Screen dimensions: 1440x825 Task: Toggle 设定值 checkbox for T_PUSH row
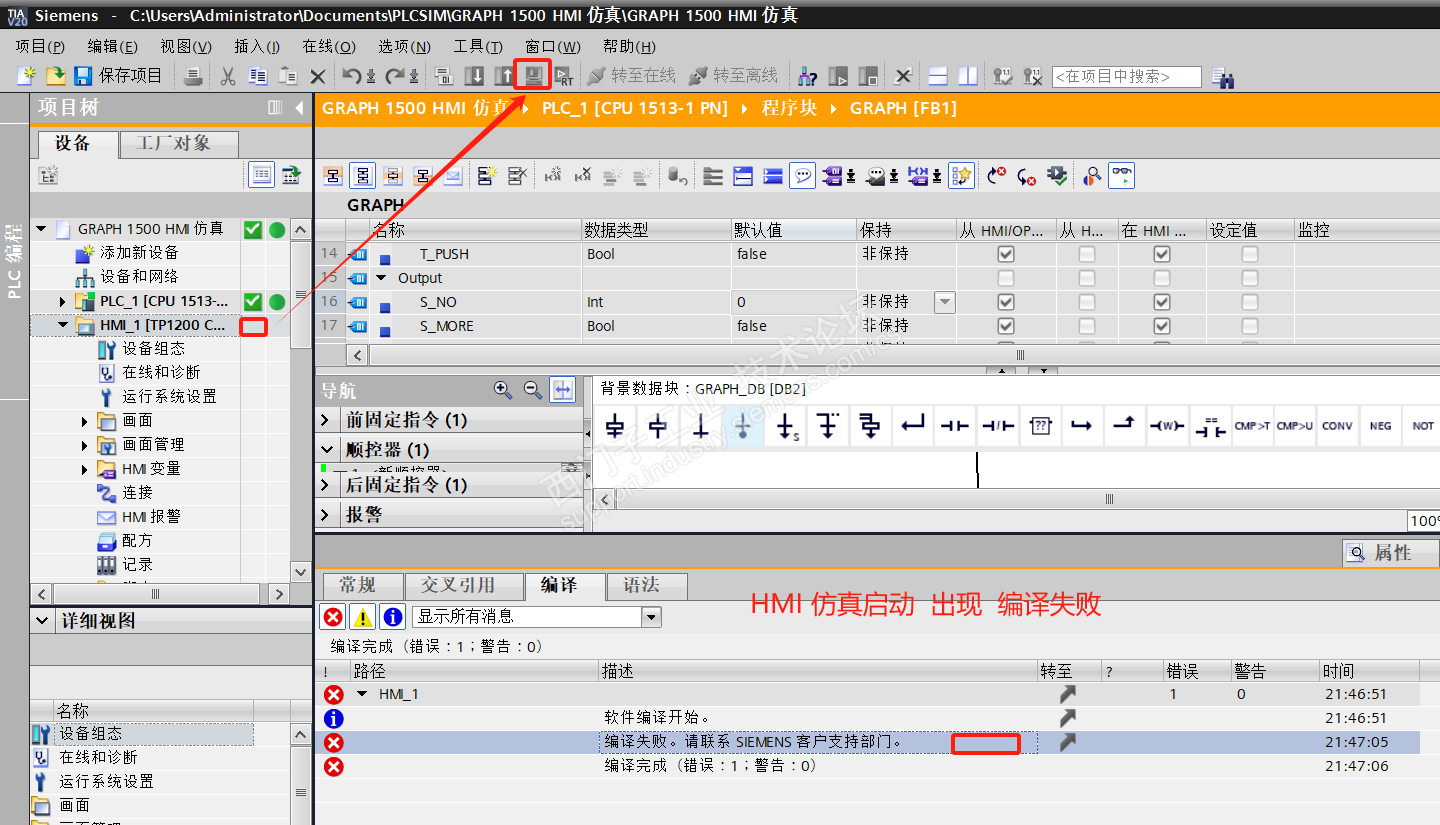click(1250, 254)
